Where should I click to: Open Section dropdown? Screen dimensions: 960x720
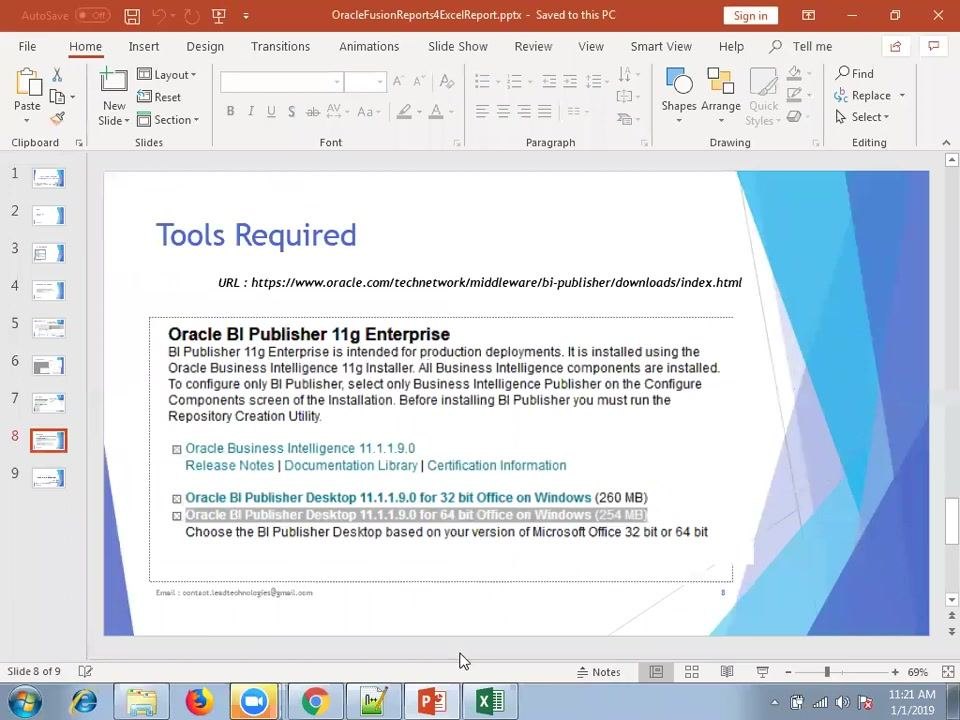[x=168, y=119]
